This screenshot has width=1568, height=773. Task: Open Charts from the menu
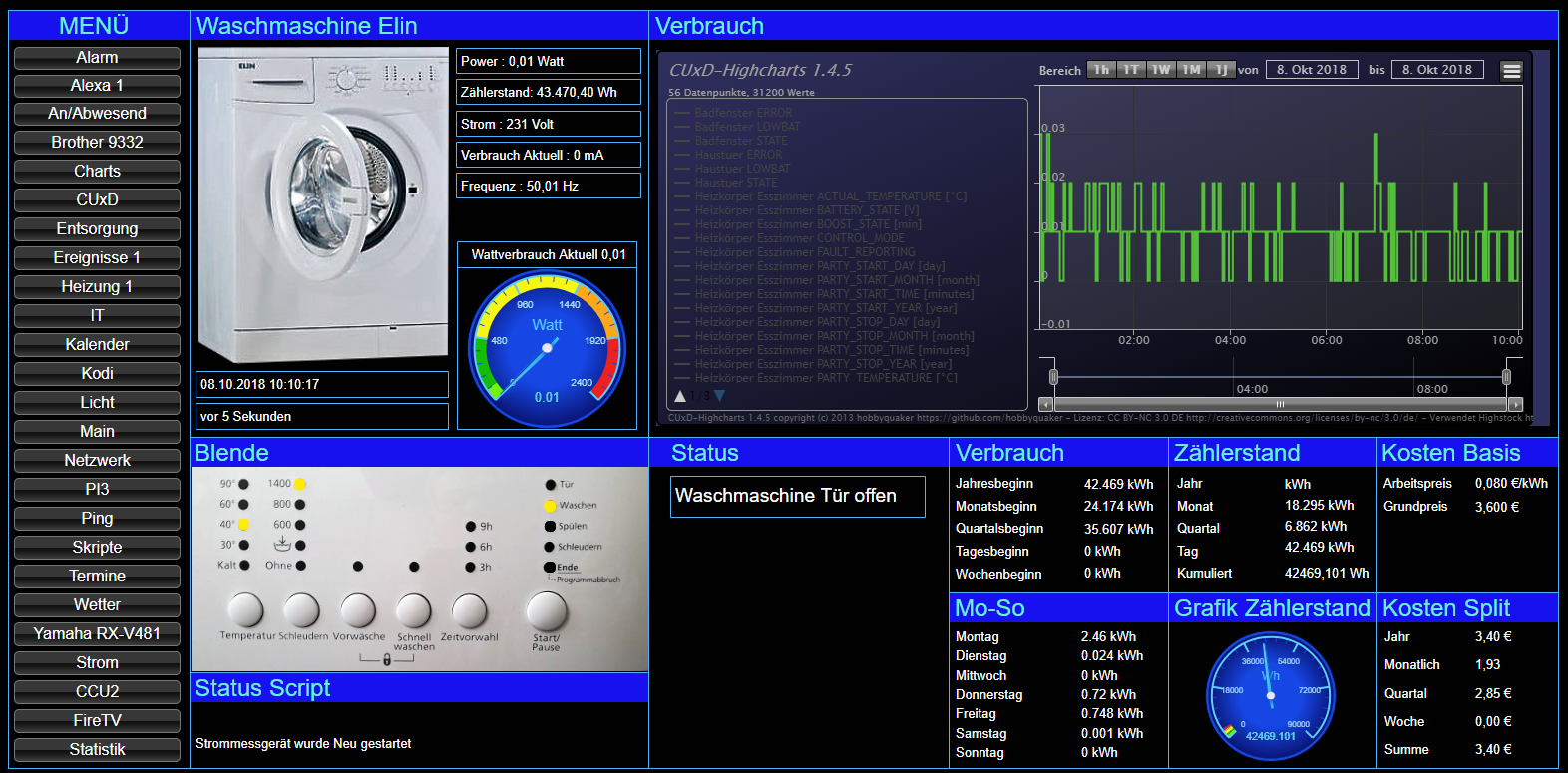coord(97,172)
